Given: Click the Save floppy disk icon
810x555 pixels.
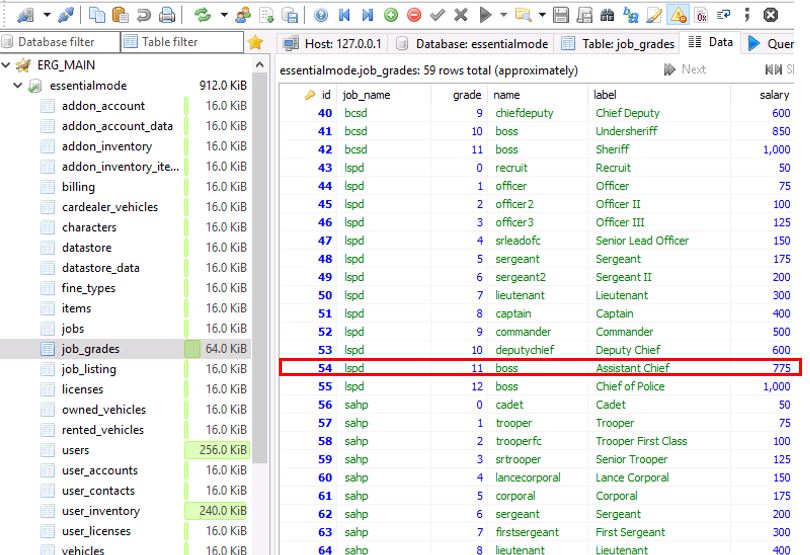Looking at the screenshot, I should (560, 15).
